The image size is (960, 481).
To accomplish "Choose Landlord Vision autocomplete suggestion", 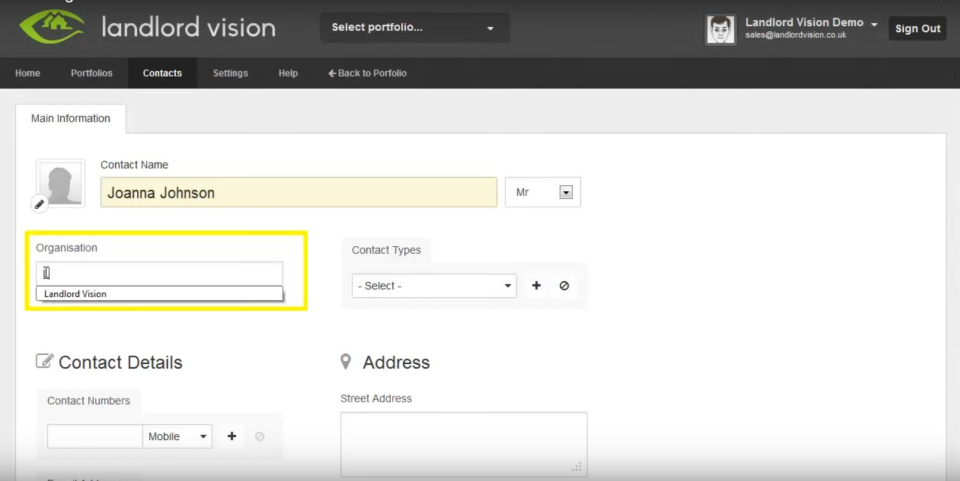I will [159, 294].
